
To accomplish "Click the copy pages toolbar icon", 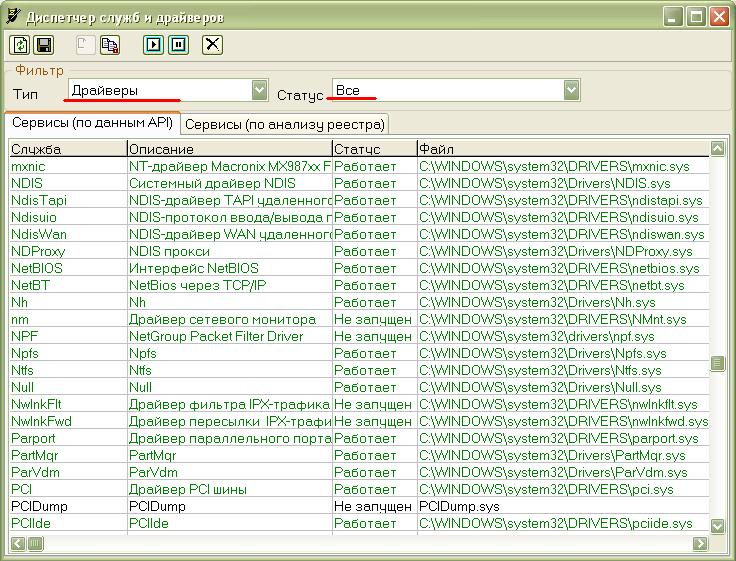I will coord(110,45).
